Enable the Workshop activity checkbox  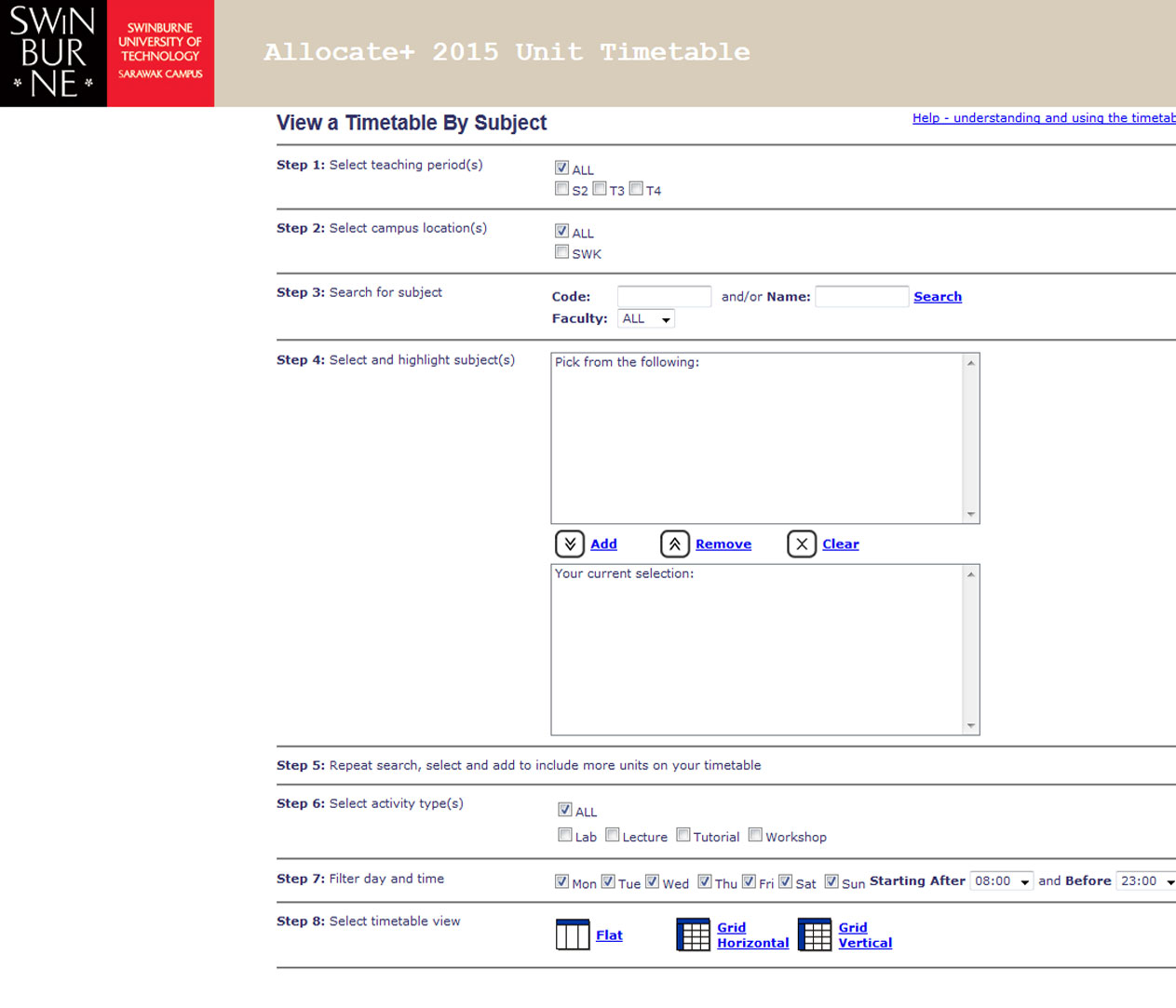[x=755, y=835]
